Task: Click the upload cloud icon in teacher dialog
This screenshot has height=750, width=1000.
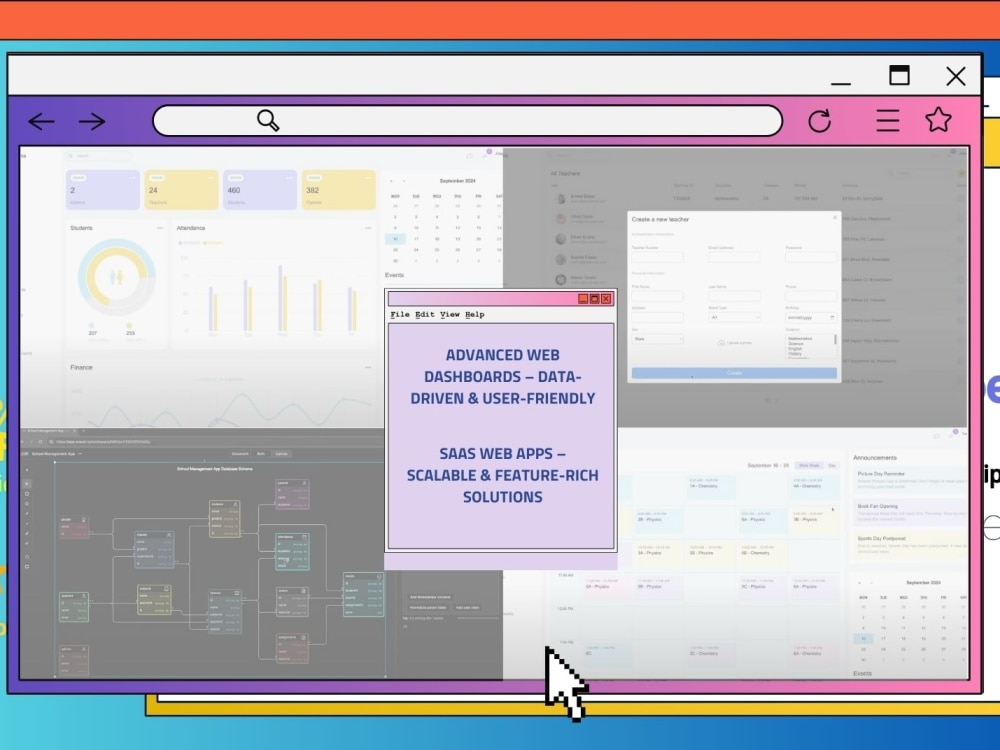Action: click(x=721, y=343)
